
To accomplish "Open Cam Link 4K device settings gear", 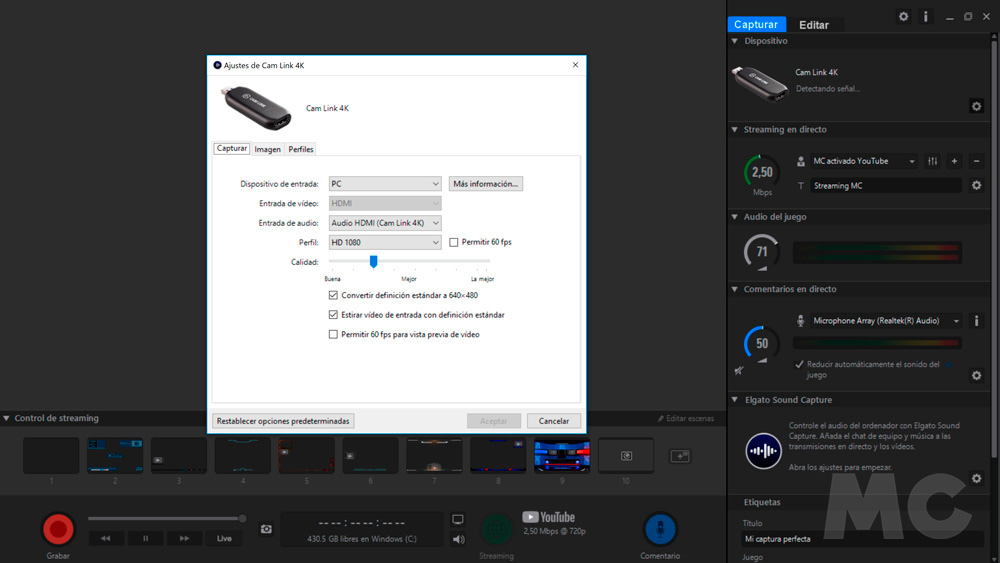I will (976, 106).
